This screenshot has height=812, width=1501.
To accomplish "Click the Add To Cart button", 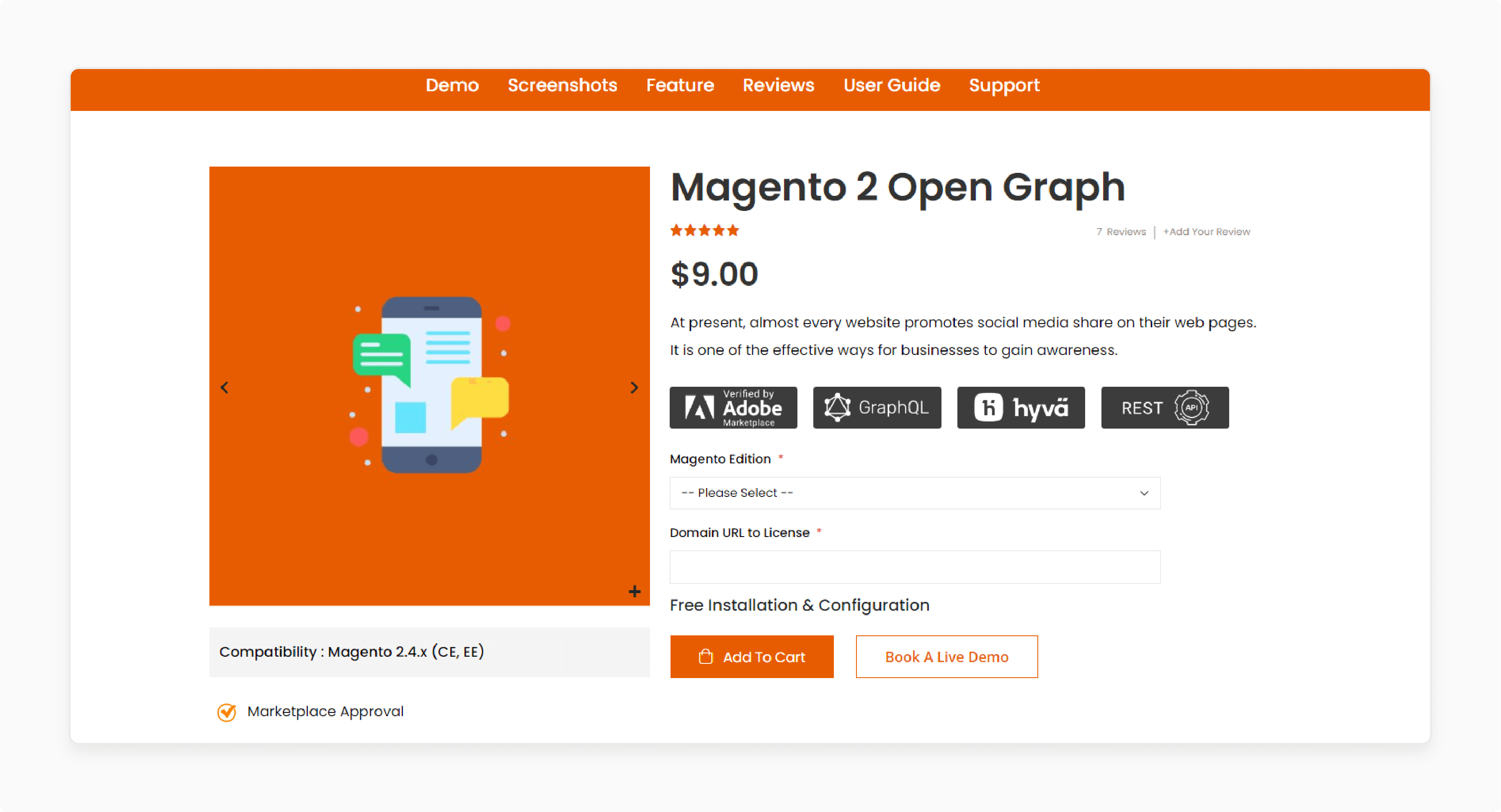I will coord(751,657).
